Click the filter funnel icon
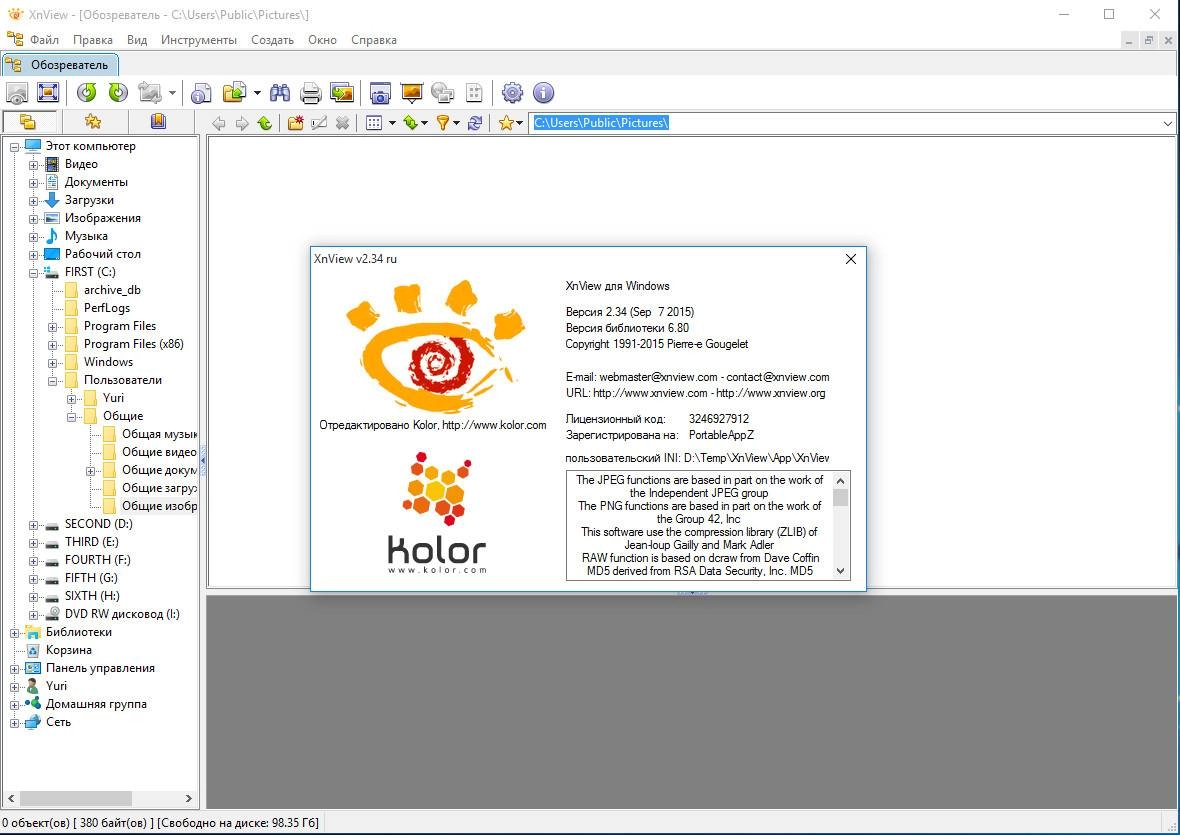Viewport: 1180px width, 835px height. [x=443, y=123]
